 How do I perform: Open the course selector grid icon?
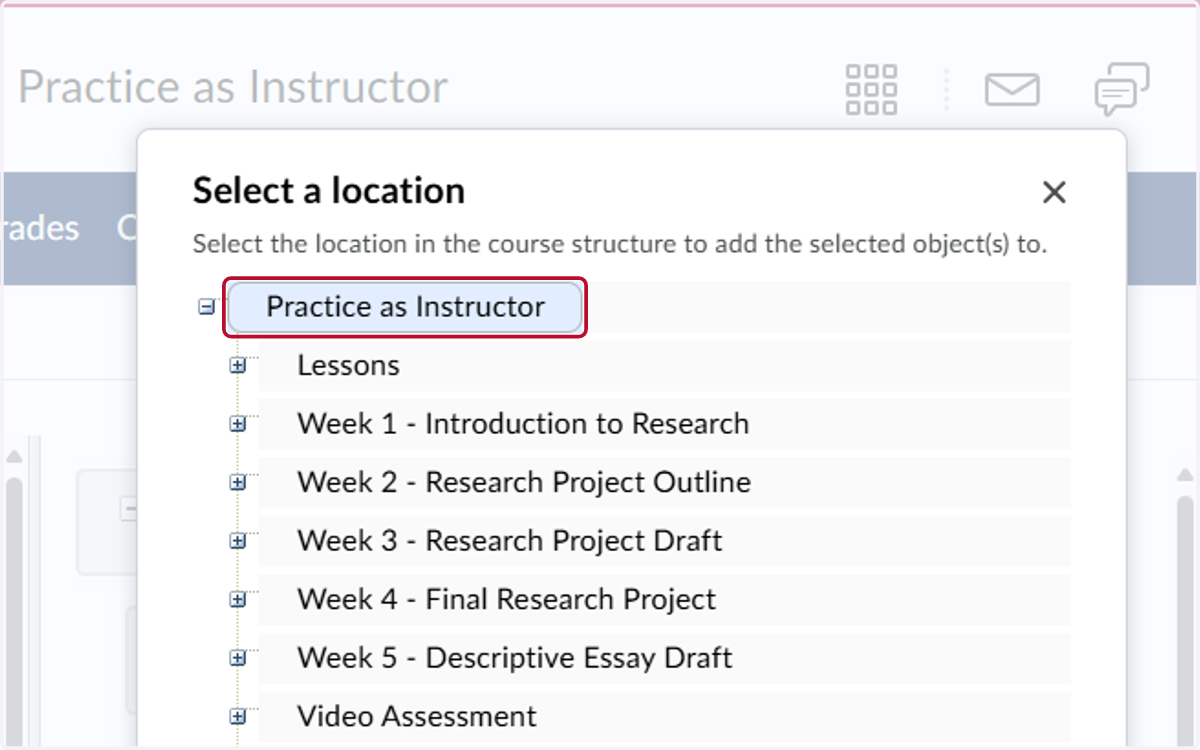[x=871, y=90]
